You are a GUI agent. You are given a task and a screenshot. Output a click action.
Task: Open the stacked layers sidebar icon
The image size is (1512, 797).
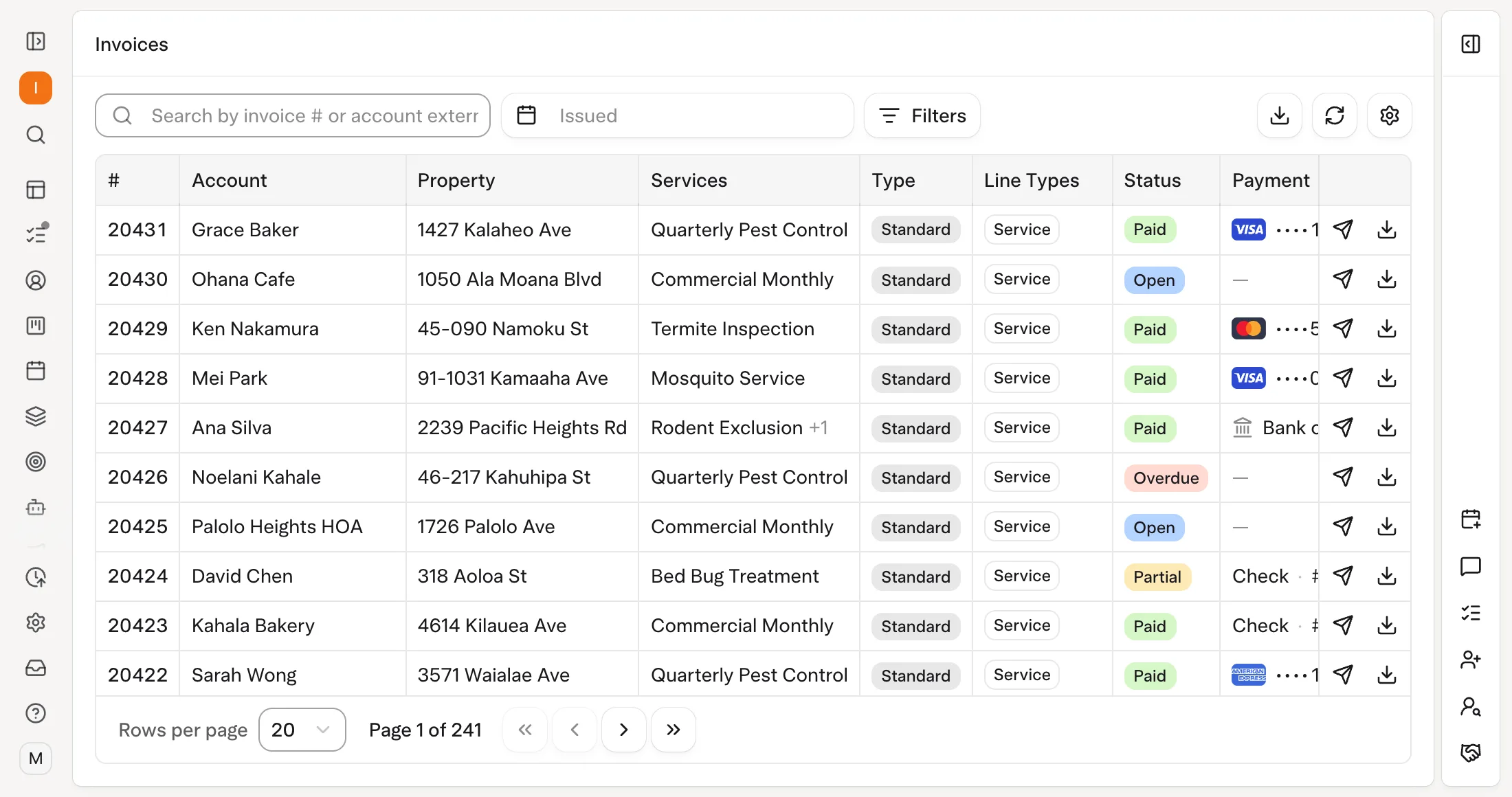coord(36,416)
